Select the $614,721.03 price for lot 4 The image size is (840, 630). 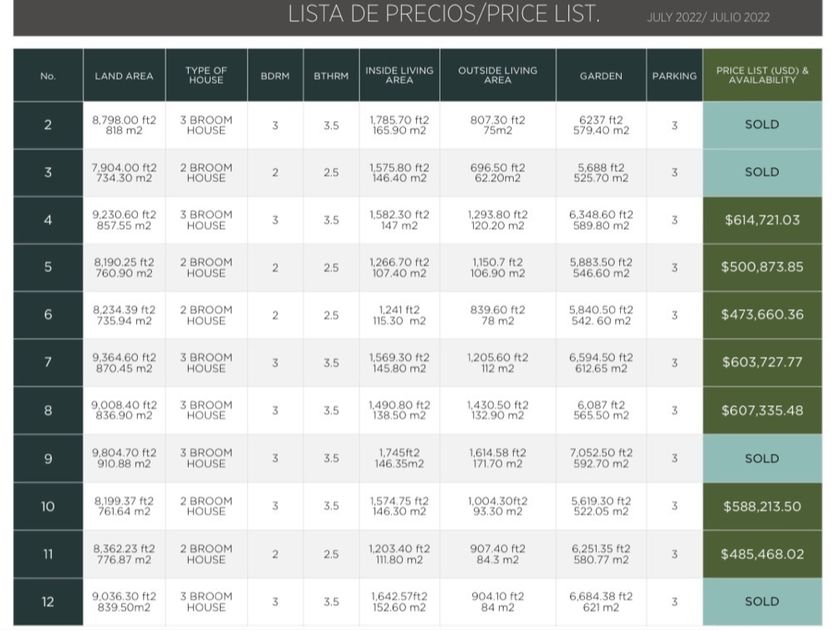(762, 220)
